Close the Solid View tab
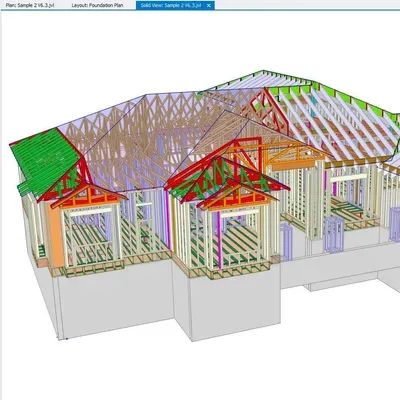 click(209, 6)
